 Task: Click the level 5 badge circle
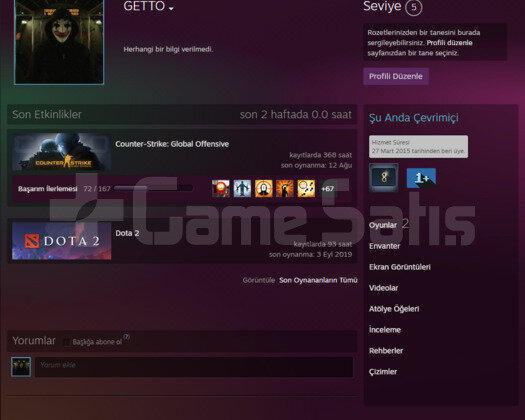coord(414,7)
